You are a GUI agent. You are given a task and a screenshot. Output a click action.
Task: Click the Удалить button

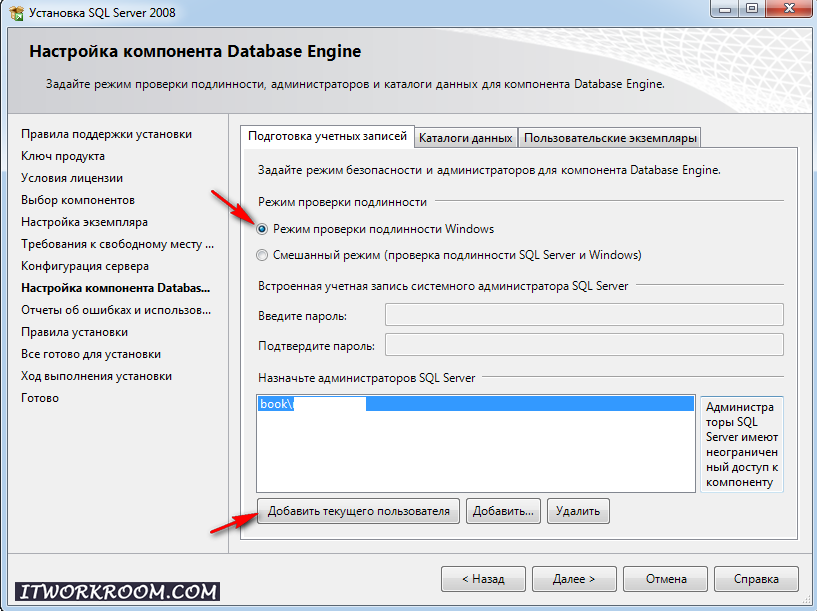[x=578, y=511]
